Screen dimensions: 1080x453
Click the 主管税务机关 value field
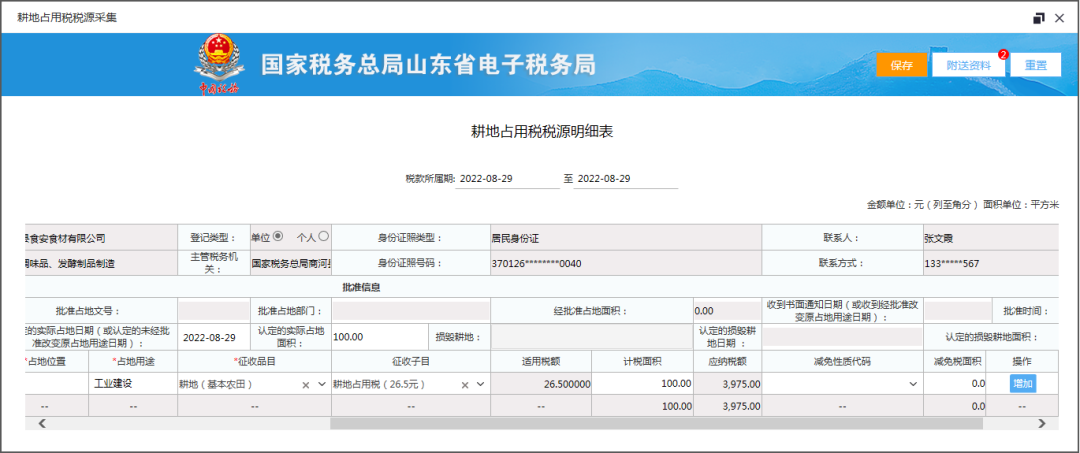[x=290, y=263]
